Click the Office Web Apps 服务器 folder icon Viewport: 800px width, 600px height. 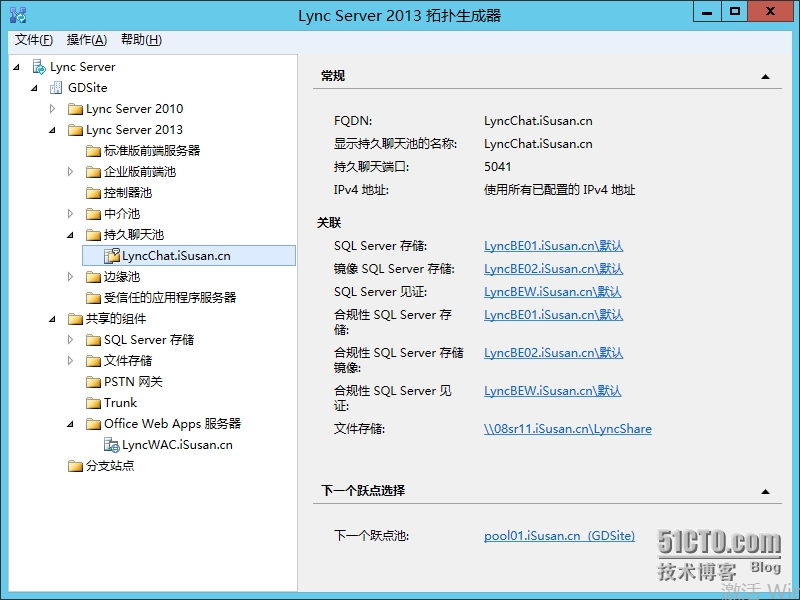pos(93,424)
